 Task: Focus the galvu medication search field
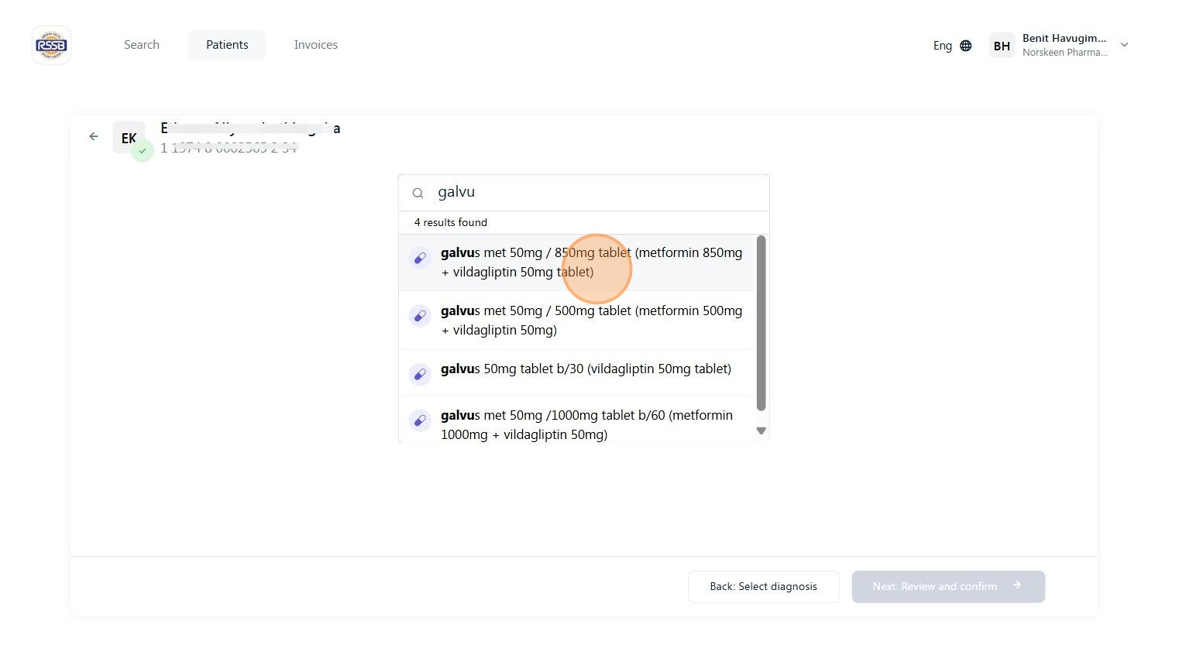point(584,193)
